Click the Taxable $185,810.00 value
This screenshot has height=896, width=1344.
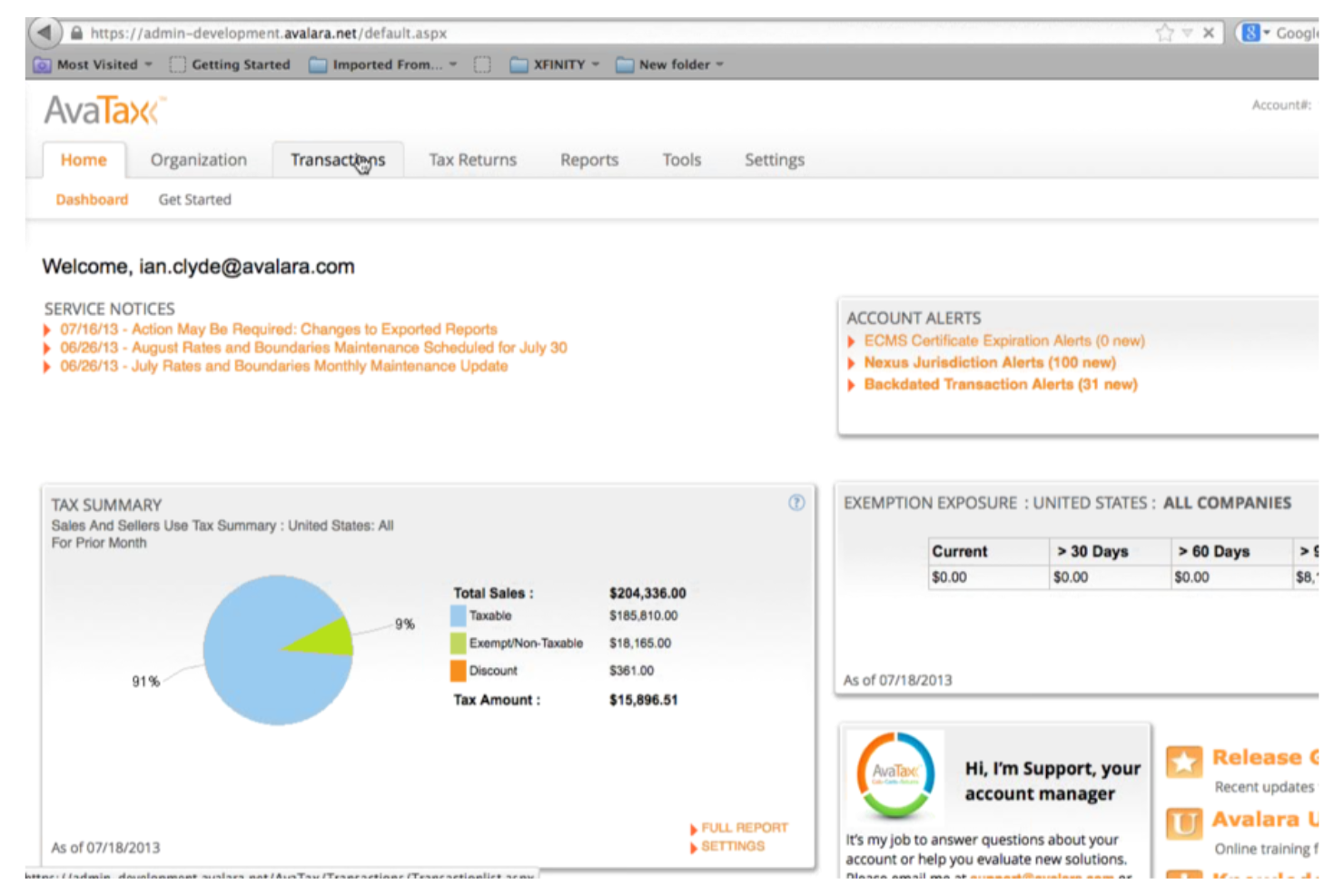(643, 615)
